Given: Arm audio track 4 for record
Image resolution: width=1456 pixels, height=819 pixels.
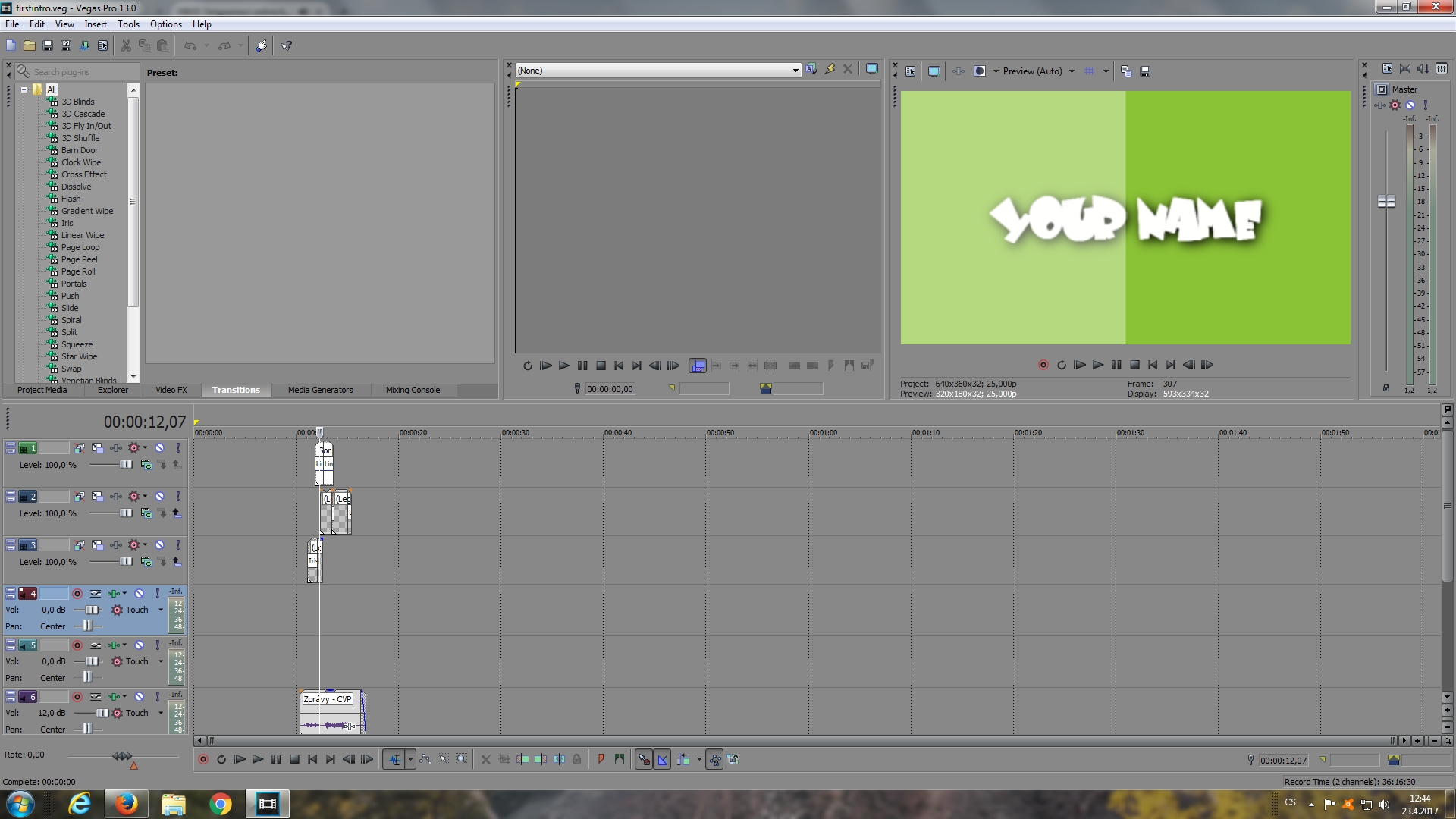Looking at the screenshot, I should [77, 594].
